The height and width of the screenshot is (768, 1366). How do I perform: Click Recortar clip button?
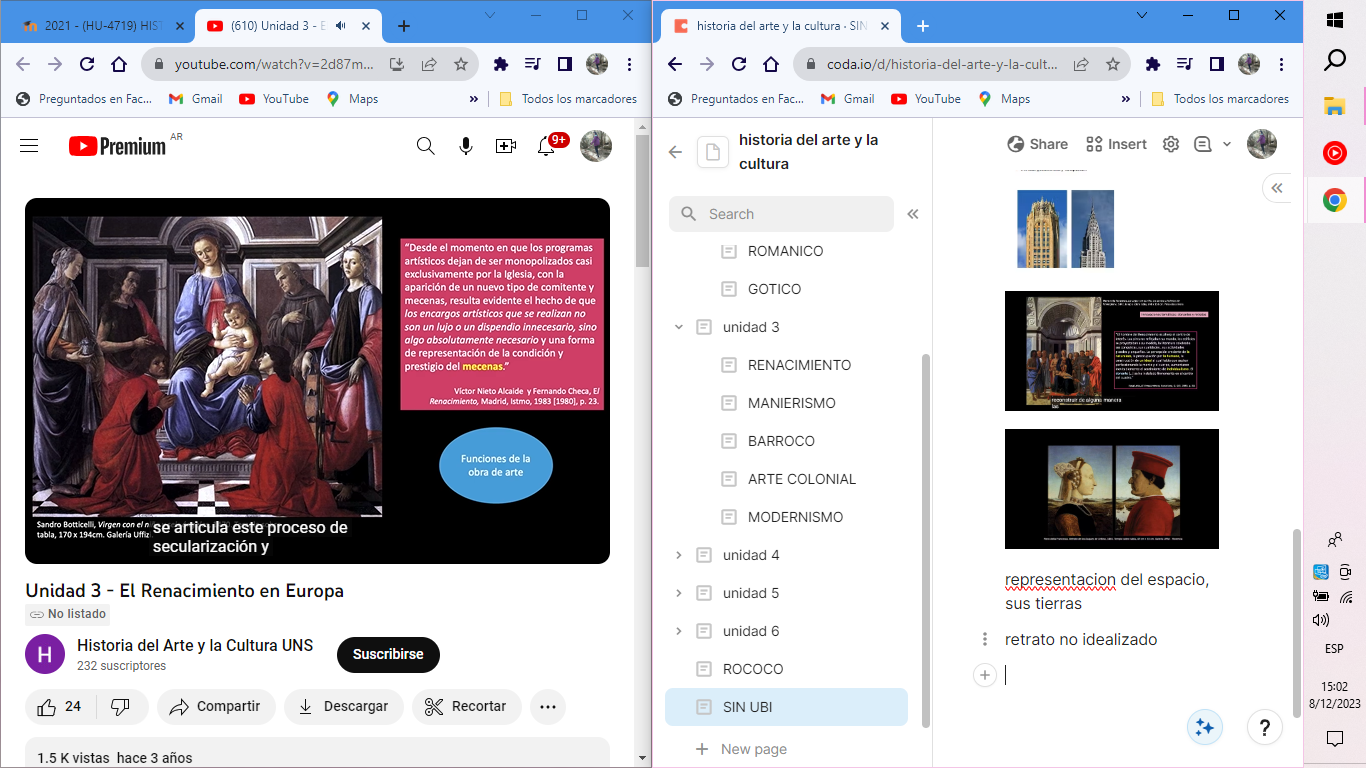point(466,706)
